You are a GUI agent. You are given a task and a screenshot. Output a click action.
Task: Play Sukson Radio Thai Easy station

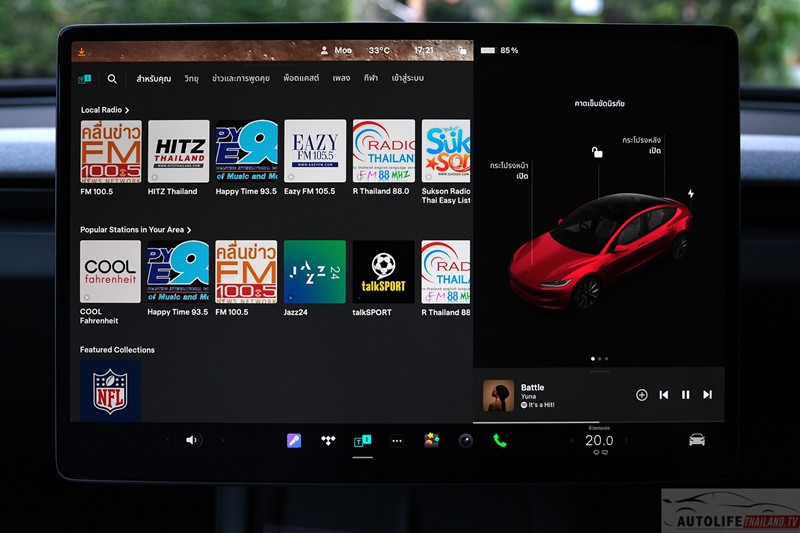pos(446,151)
